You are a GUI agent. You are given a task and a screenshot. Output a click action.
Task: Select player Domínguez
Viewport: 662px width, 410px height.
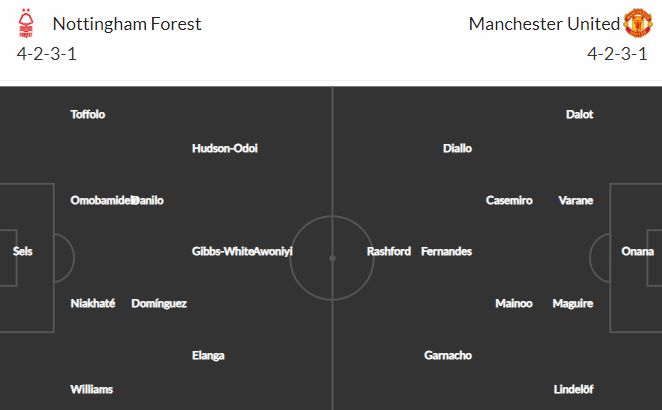pos(159,303)
